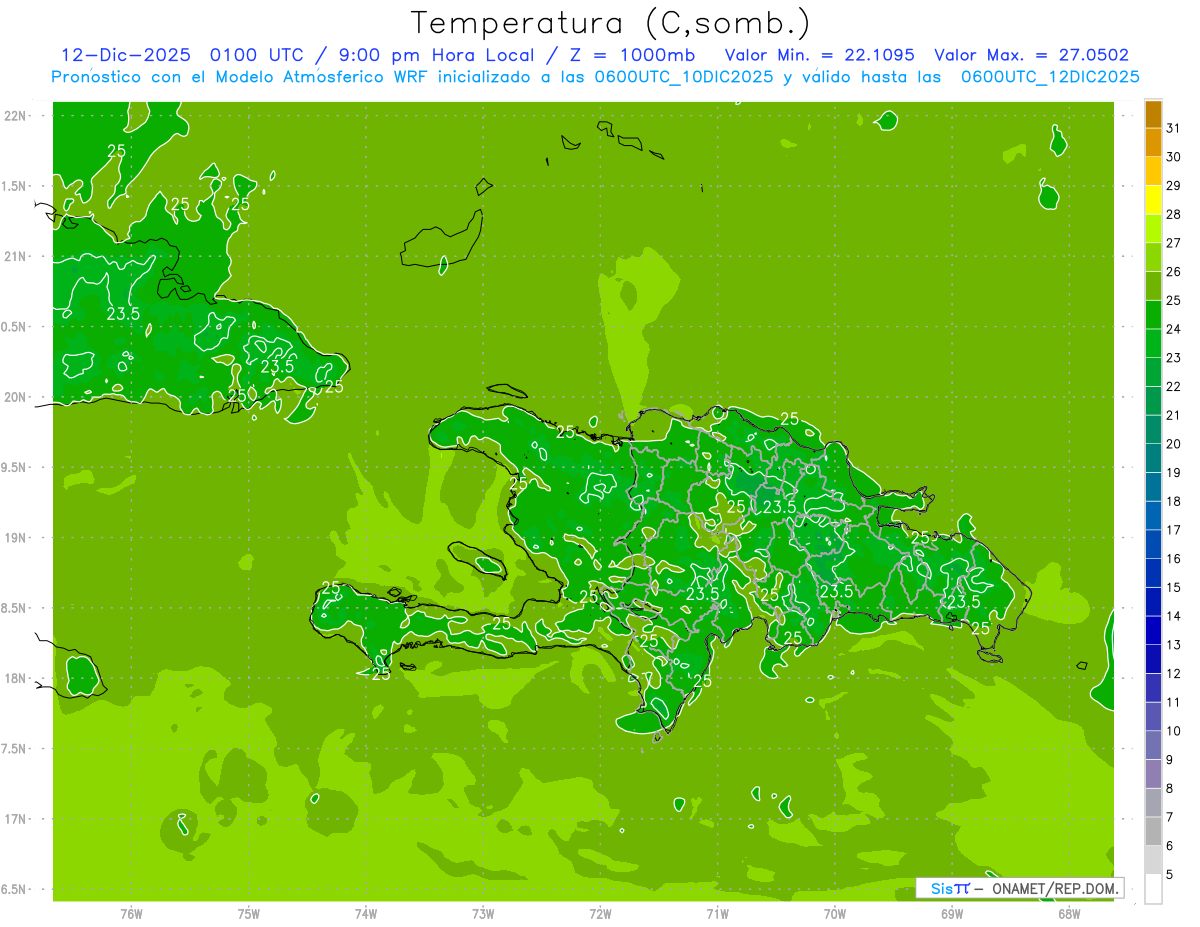Click the '17N' latitude axis label
Image resolution: width=1200 pixels, height=927 pixels.
tap(15, 819)
